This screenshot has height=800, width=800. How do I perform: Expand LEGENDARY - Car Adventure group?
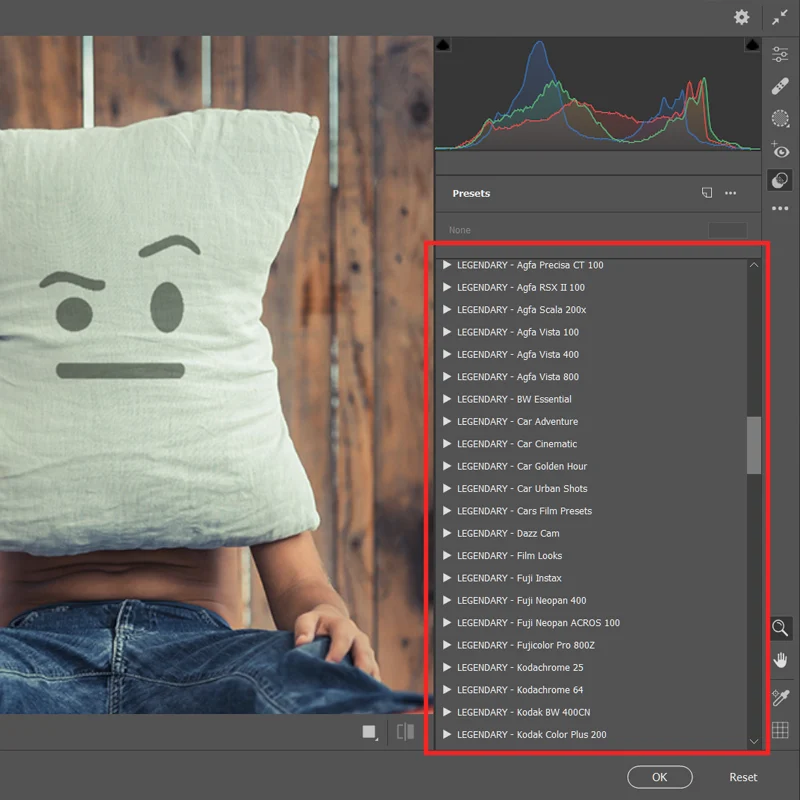(x=447, y=421)
